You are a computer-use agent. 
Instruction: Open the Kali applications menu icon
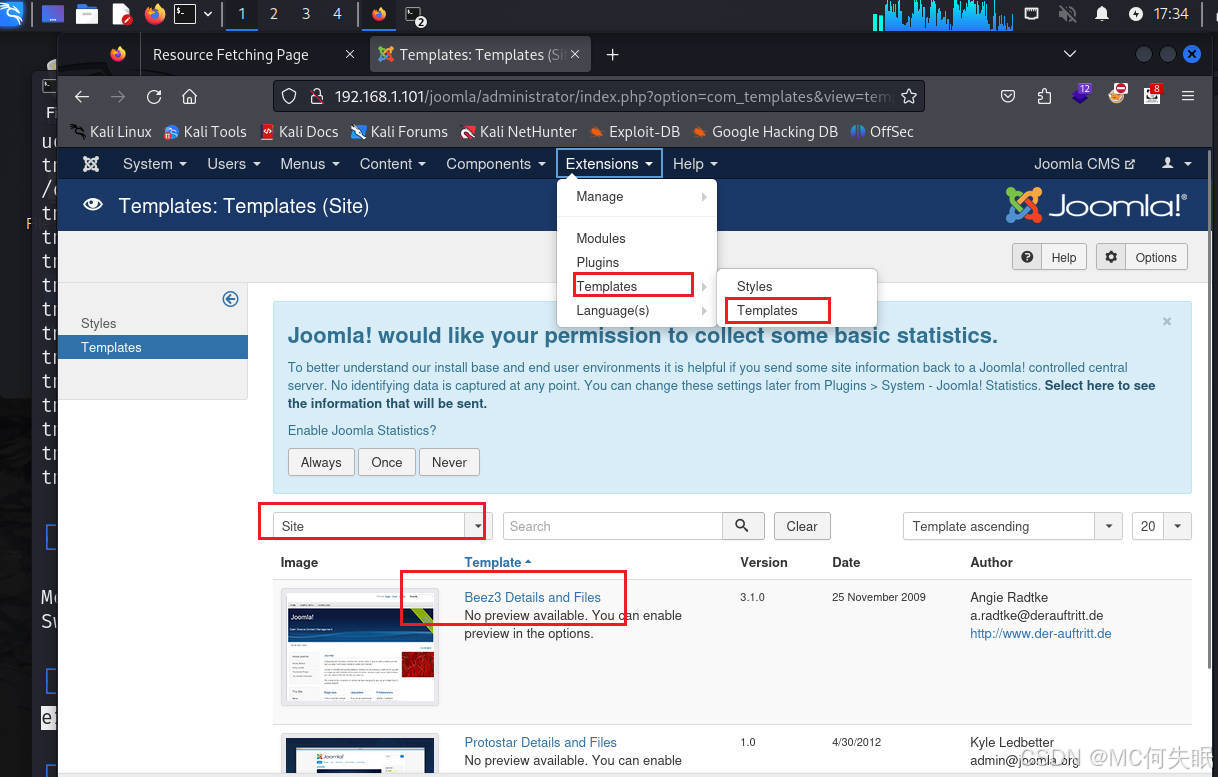12,14
